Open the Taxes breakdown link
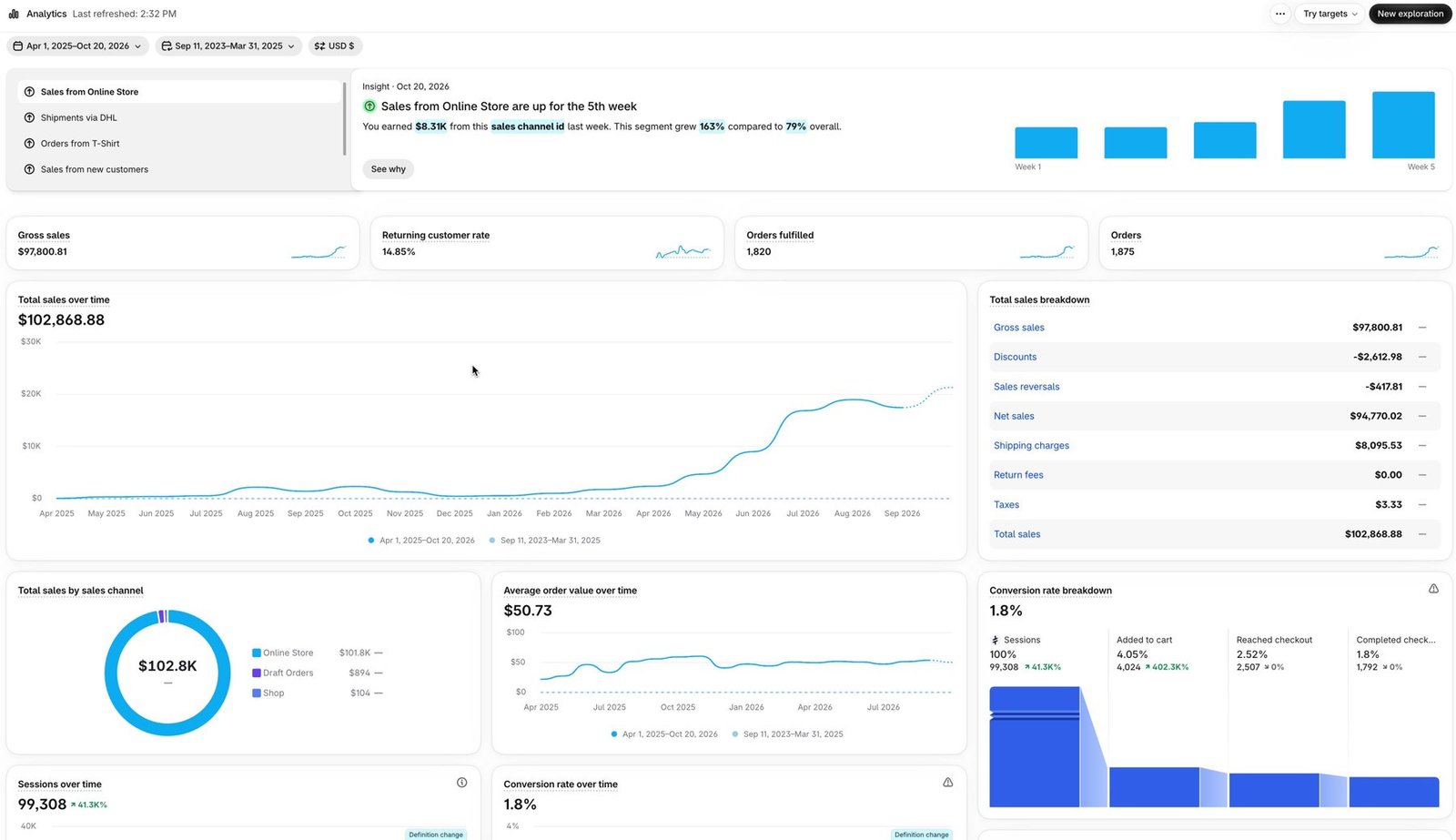Screen dimensions: 1456x840 click(x=1006, y=505)
